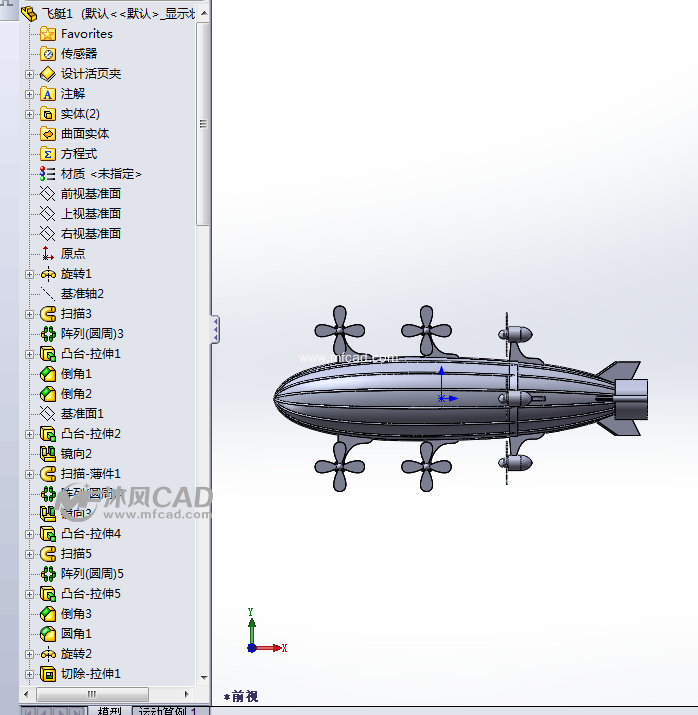Expand the 扫描-薄件1 feature

29,474
